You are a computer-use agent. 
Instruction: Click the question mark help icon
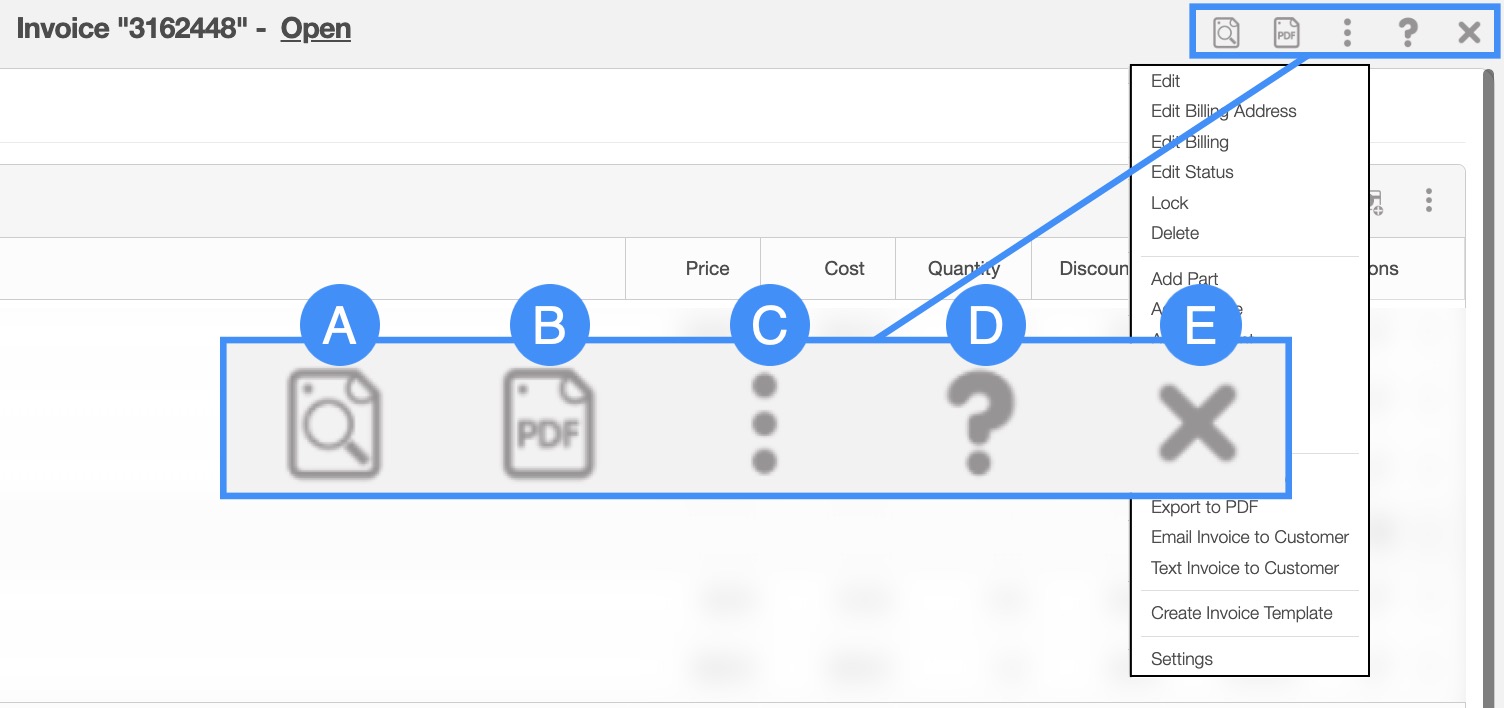1408,33
